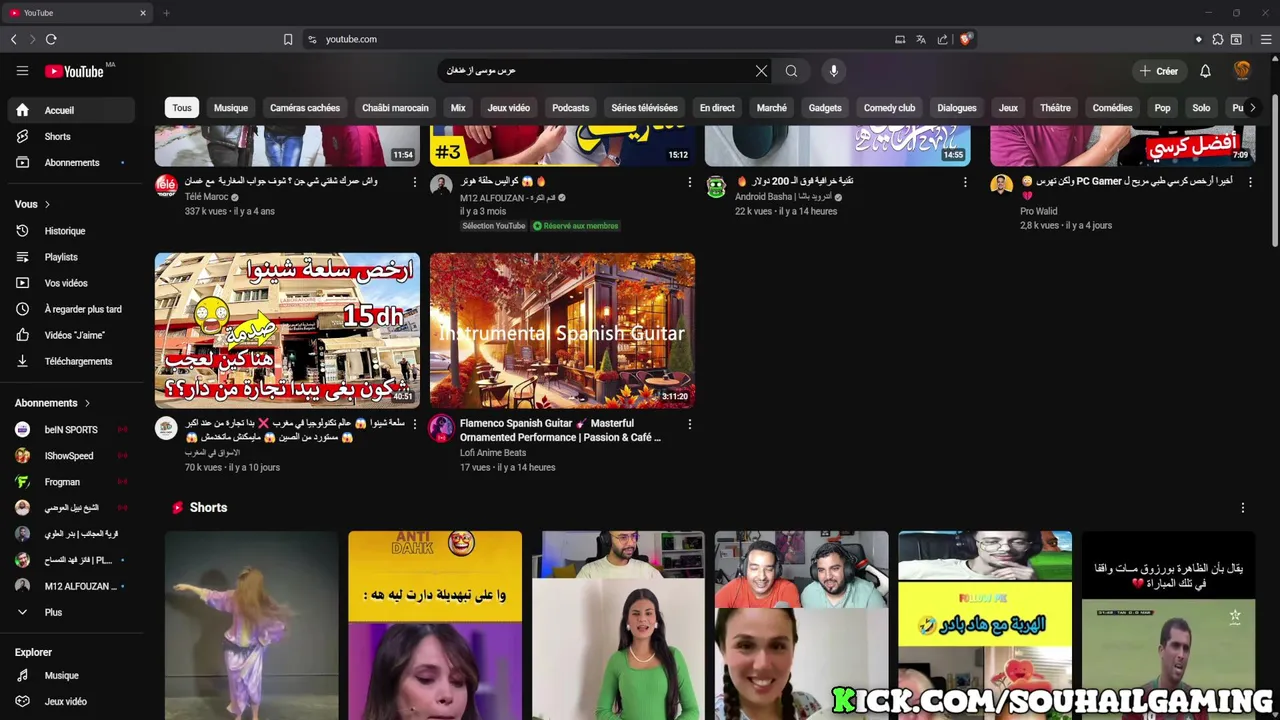Select the Chaâbi marocain filter chip

(x=395, y=108)
